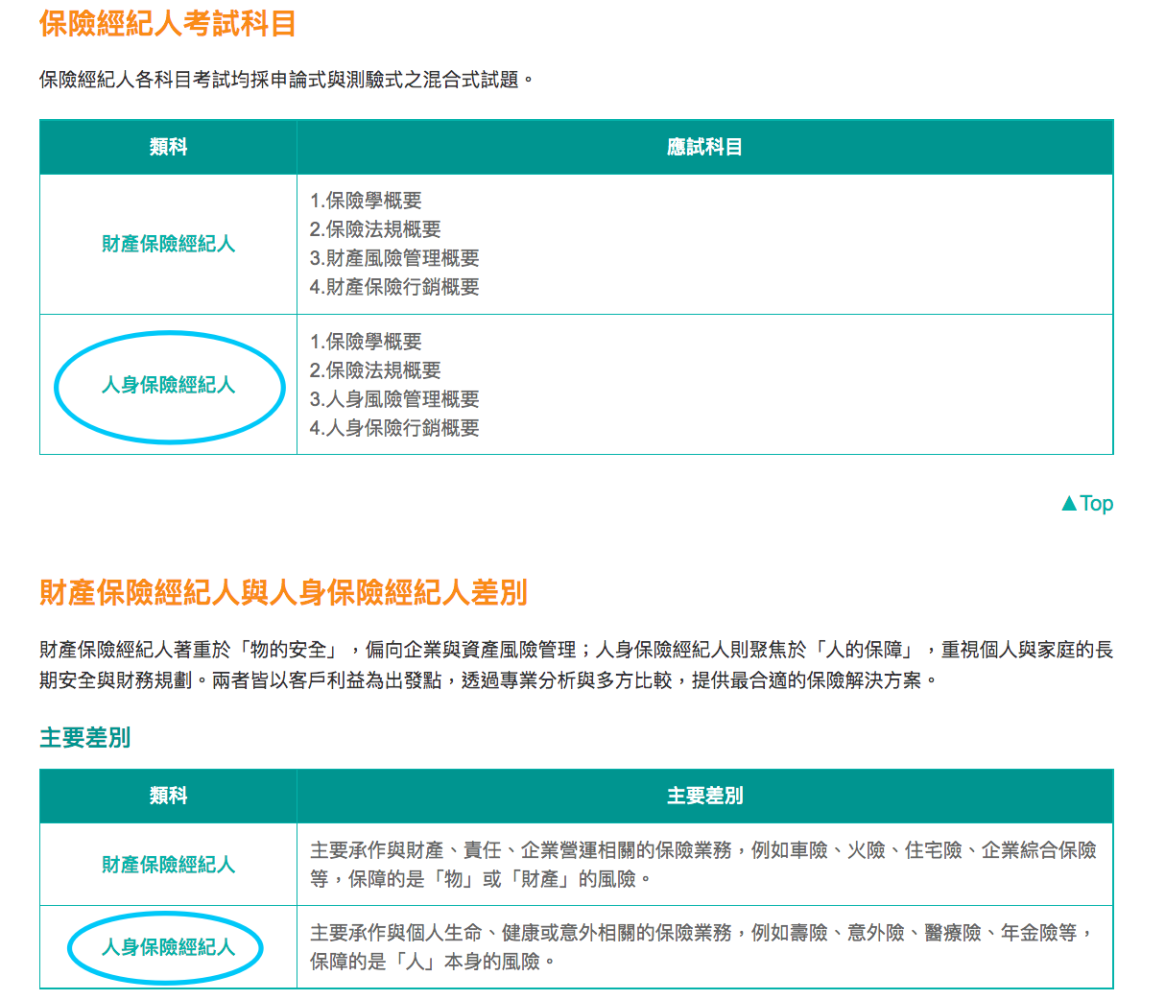Click 2.保險法規概要 under 人身保險經紀人
1165x1000 pixels.
(375, 371)
